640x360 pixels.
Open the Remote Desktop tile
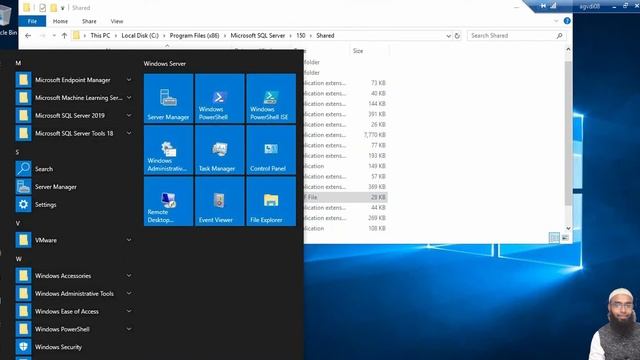[x=168, y=201]
